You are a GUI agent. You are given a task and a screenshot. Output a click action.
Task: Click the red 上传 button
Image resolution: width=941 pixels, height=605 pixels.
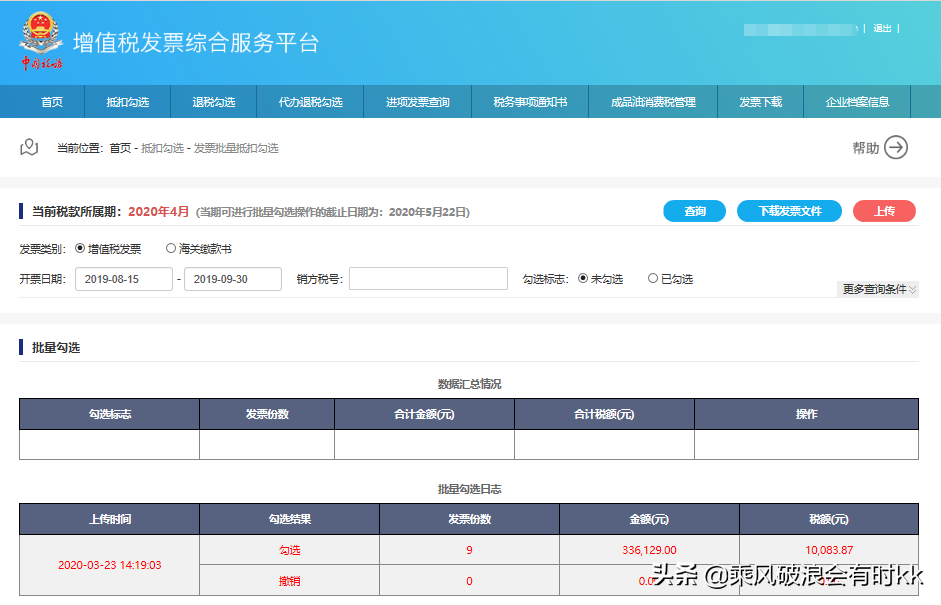(884, 211)
